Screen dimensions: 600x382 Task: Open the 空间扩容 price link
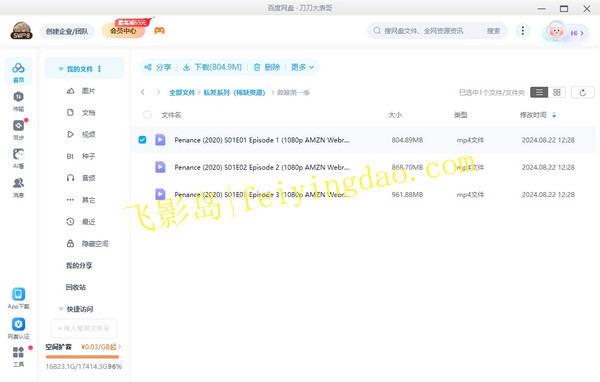tap(101, 347)
